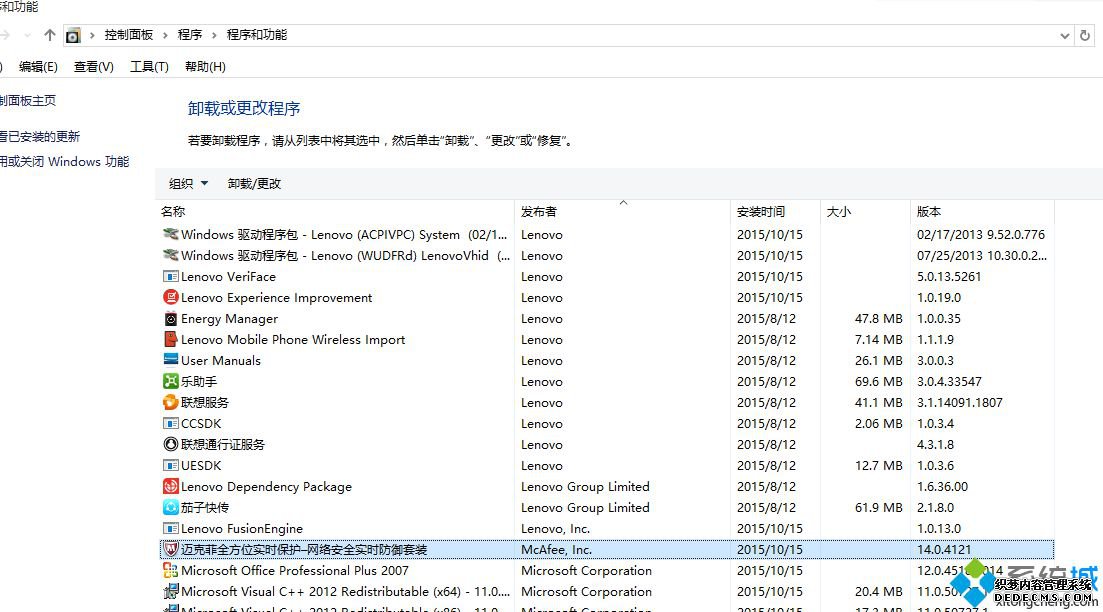This screenshot has width=1103, height=612.
Task: Click the 卸载/更改 button
Action: (x=254, y=184)
